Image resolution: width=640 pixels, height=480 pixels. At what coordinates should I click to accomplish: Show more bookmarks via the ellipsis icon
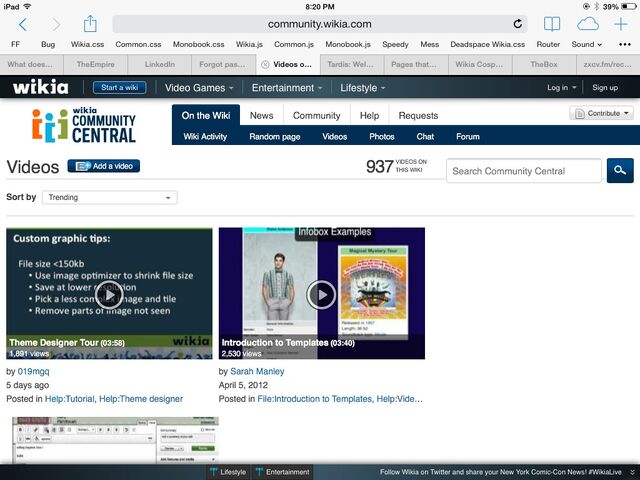click(625, 44)
